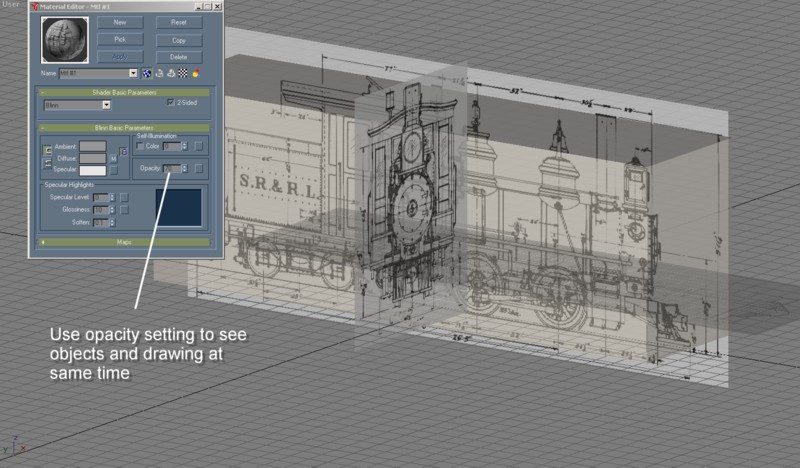800x468 pixels.
Task: Open the Ambient color swatch
Action: (x=92, y=146)
